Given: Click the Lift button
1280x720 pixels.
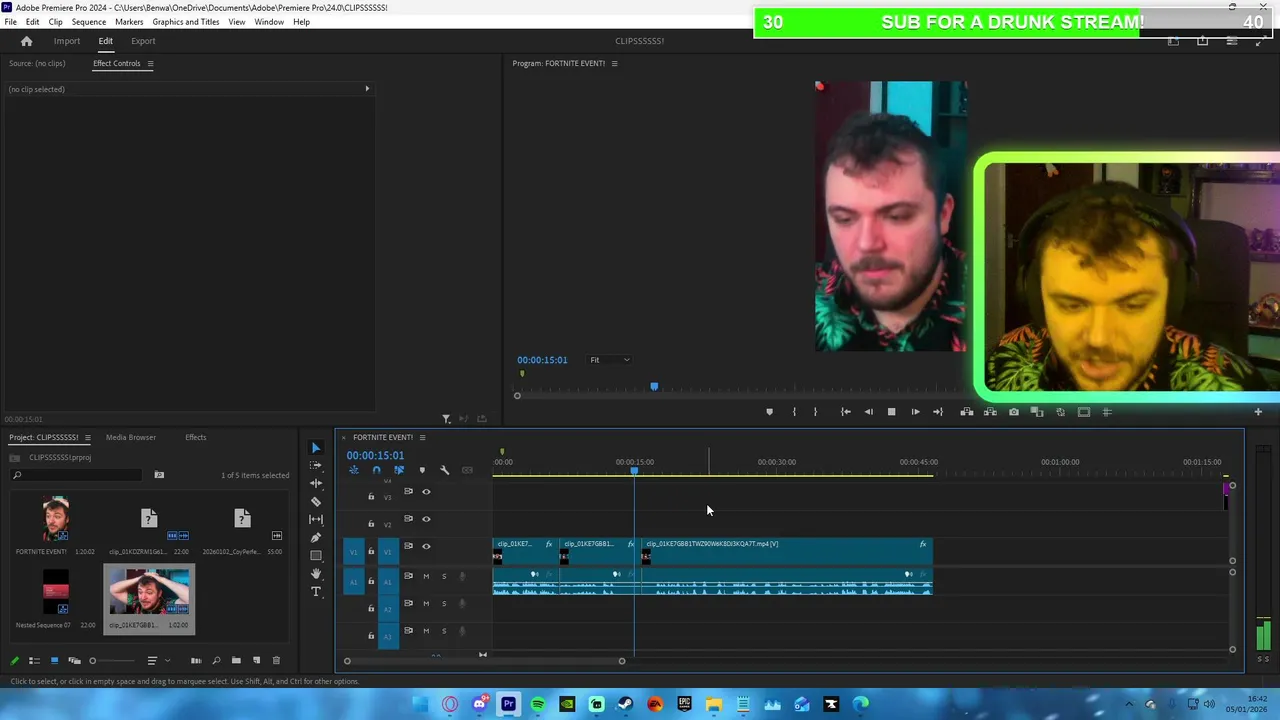Looking at the screenshot, I should [966, 412].
